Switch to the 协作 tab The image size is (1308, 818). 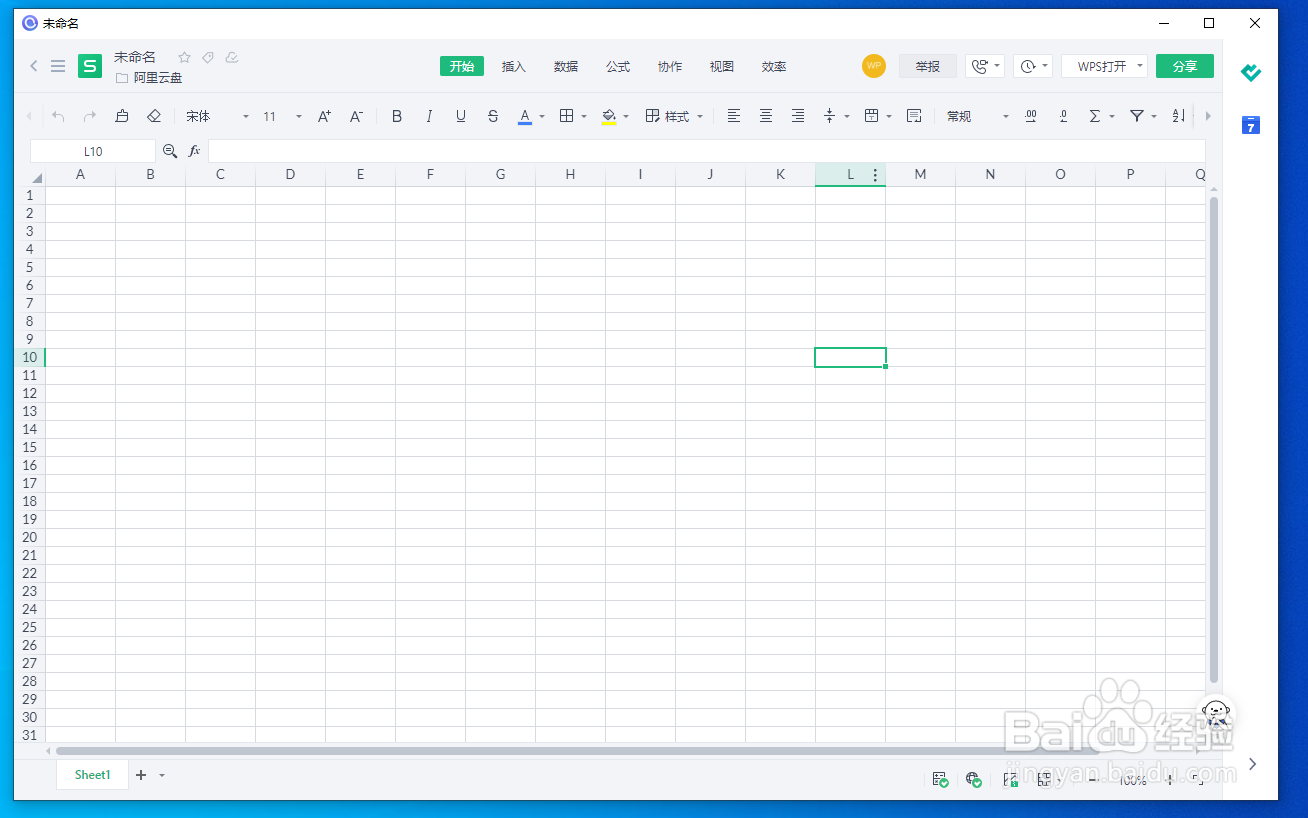point(670,66)
